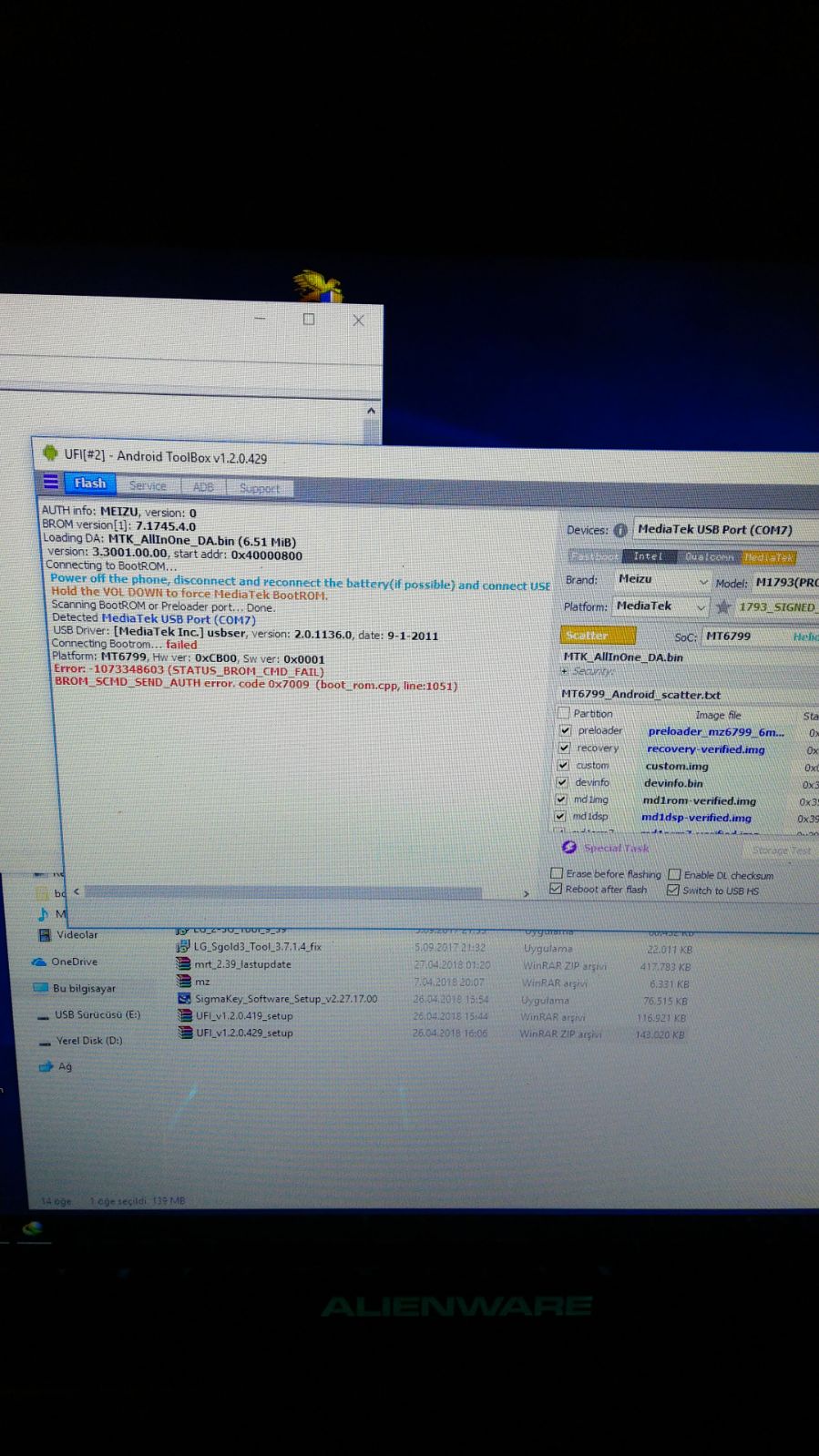The image size is (819, 1456).
Task: Disable Reboot after flash option
Action: pyautogui.click(x=556, y=889)
